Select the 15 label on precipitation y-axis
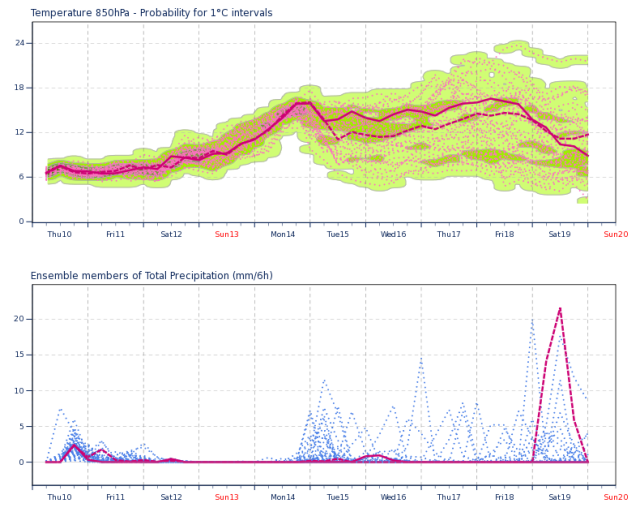The width and height of the screenshot is (640, 512). click(x=20, y=355)
